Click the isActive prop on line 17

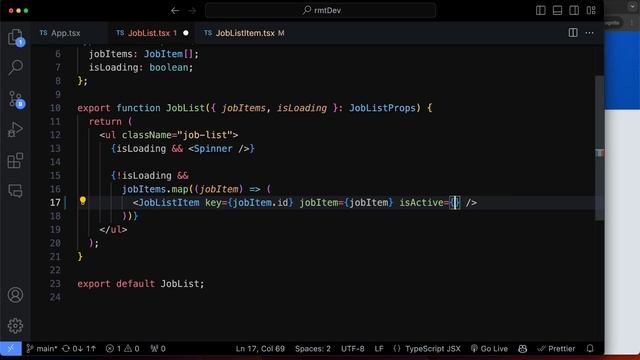pos(421,203)
